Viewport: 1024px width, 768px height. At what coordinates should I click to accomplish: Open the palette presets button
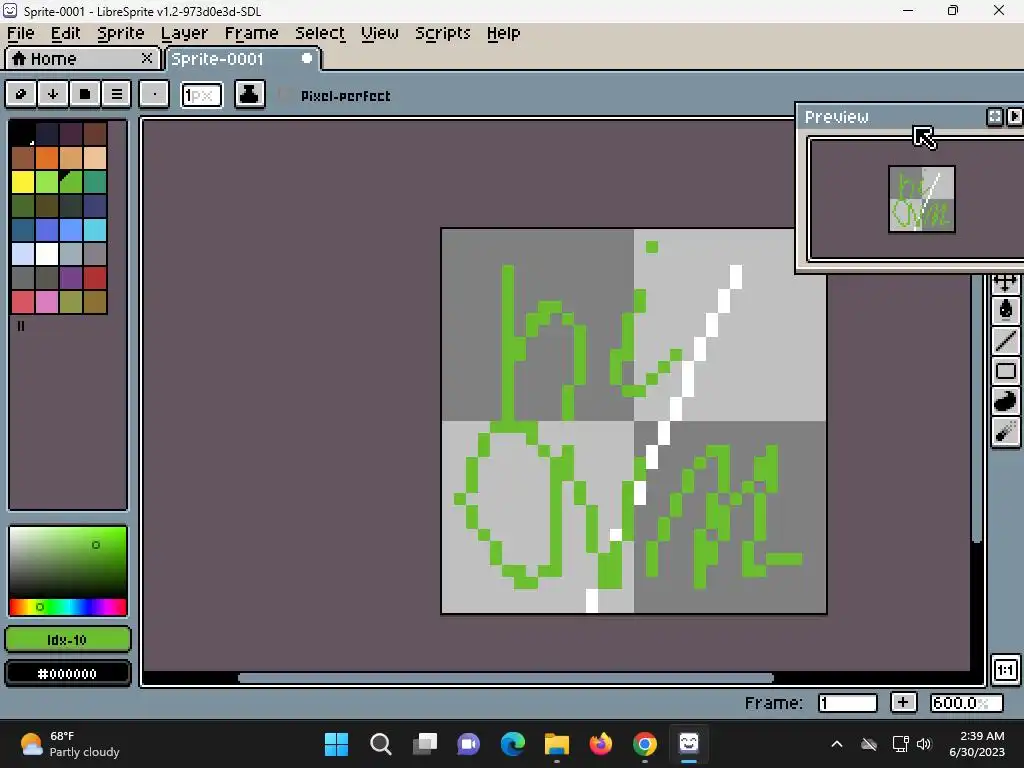85,95
